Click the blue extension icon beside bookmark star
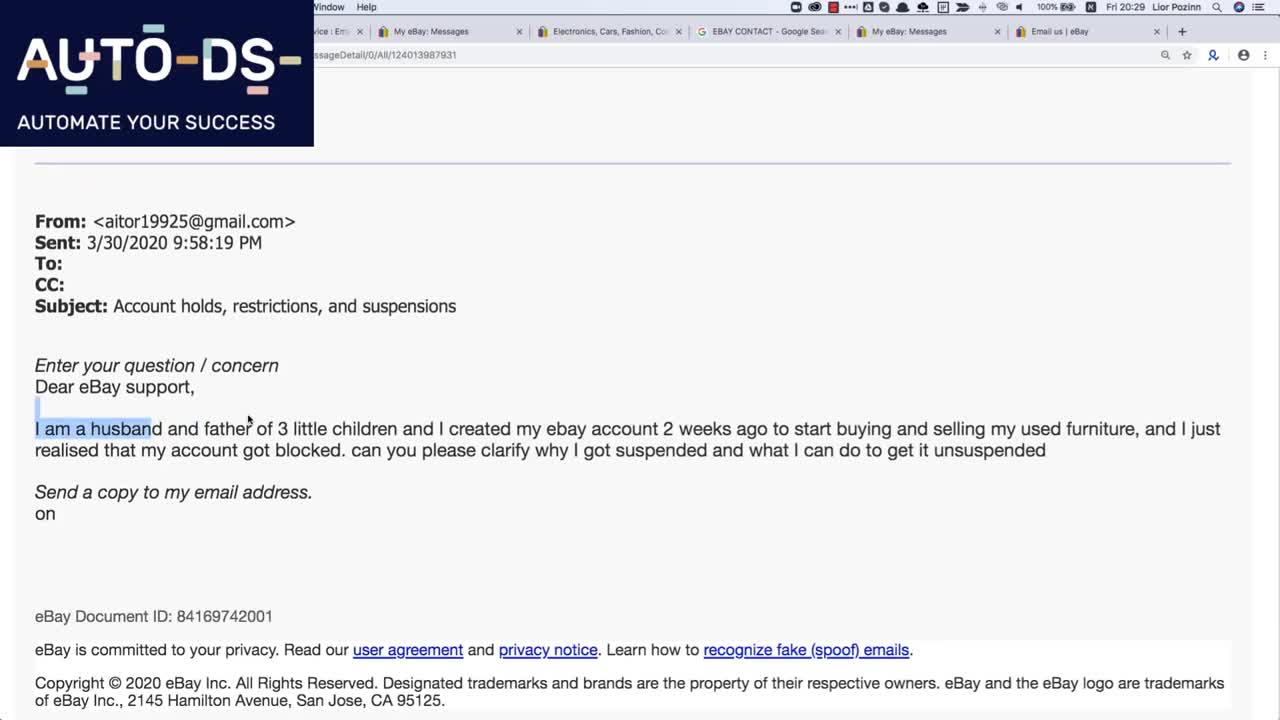Screen dimensions: 1280x720 tap(1213, 55)
